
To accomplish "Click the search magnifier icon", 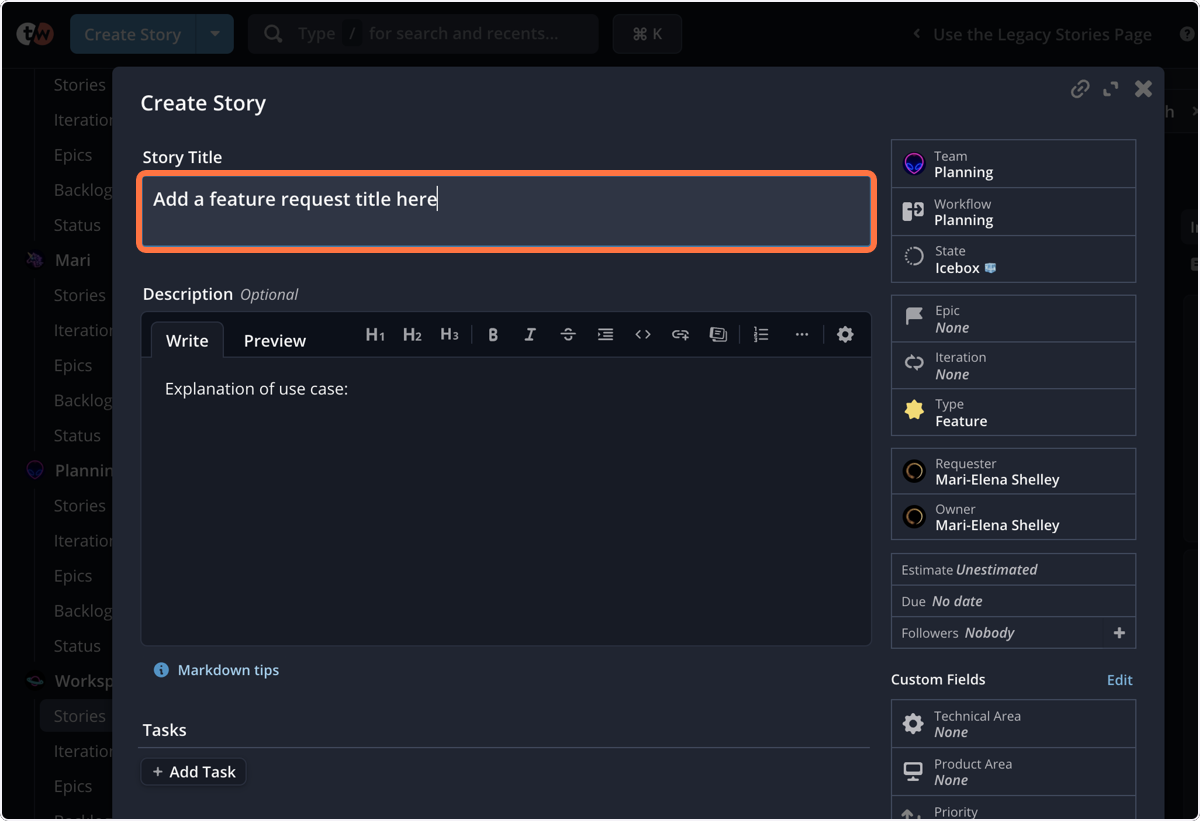I will coord(273,34).
